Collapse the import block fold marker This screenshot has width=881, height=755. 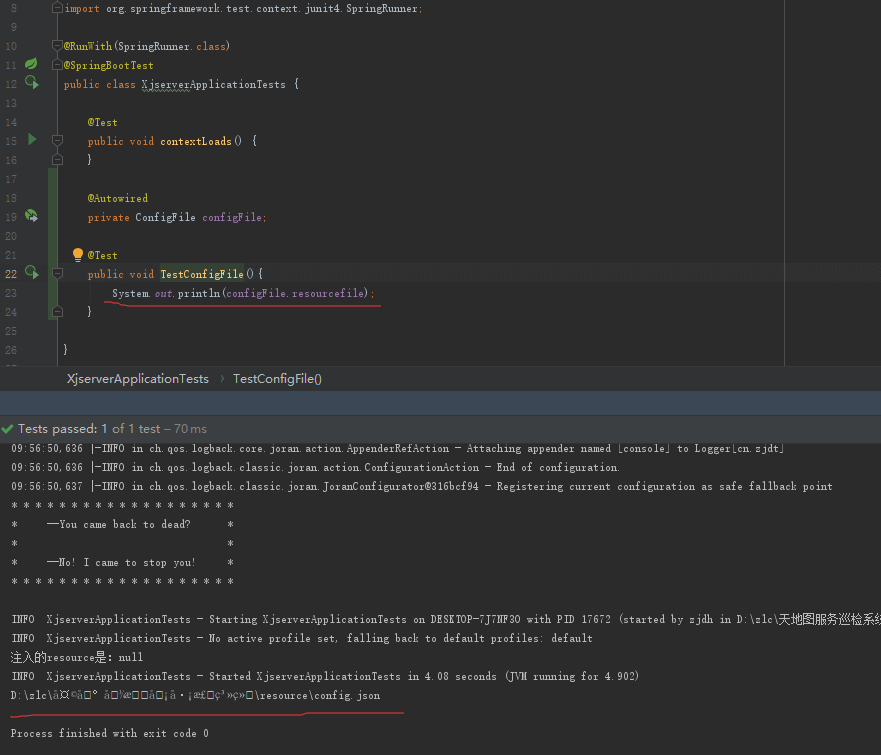click(x=57, y=8)
